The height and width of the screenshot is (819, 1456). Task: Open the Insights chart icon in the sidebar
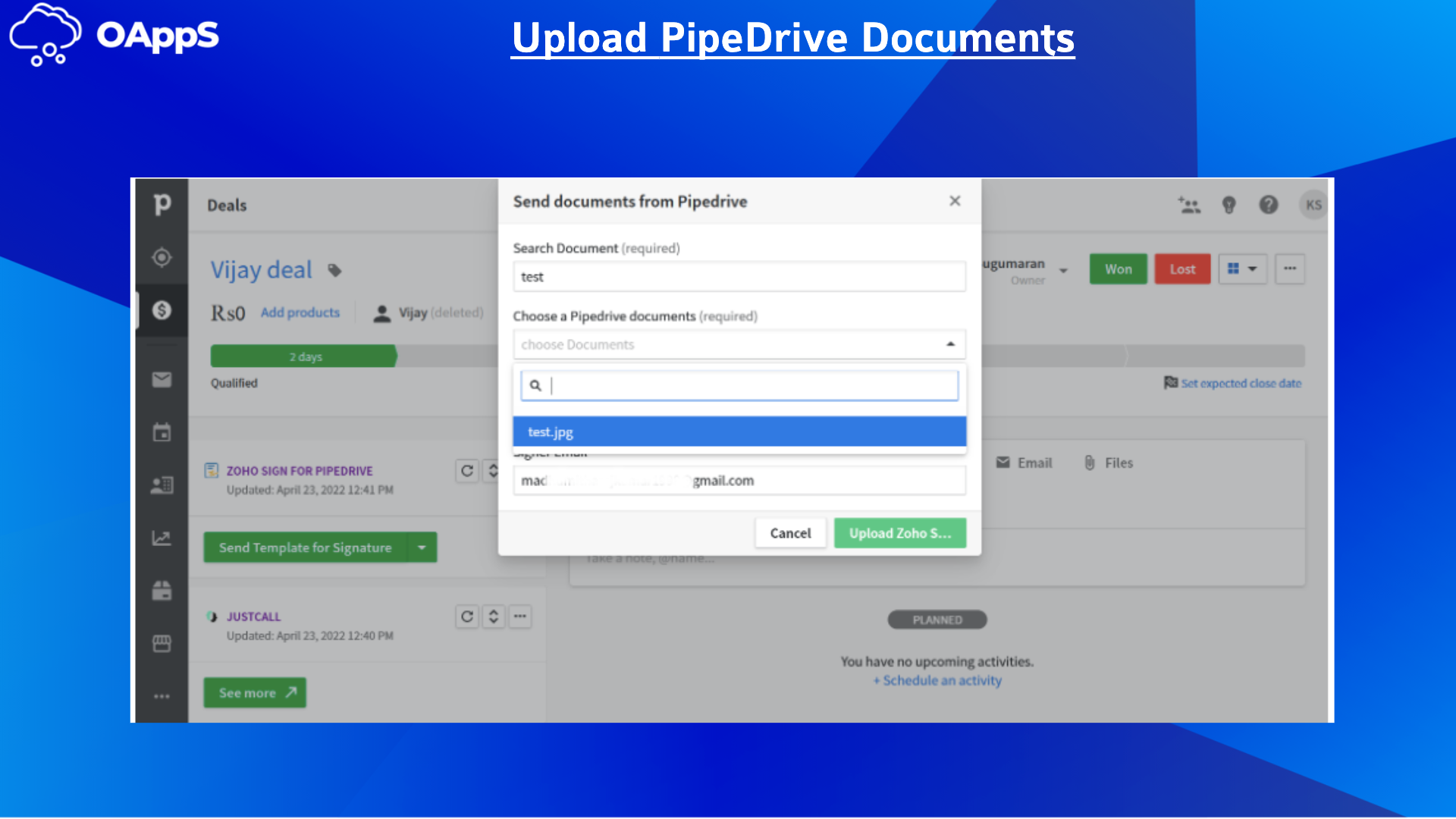(x=162, y=538)
